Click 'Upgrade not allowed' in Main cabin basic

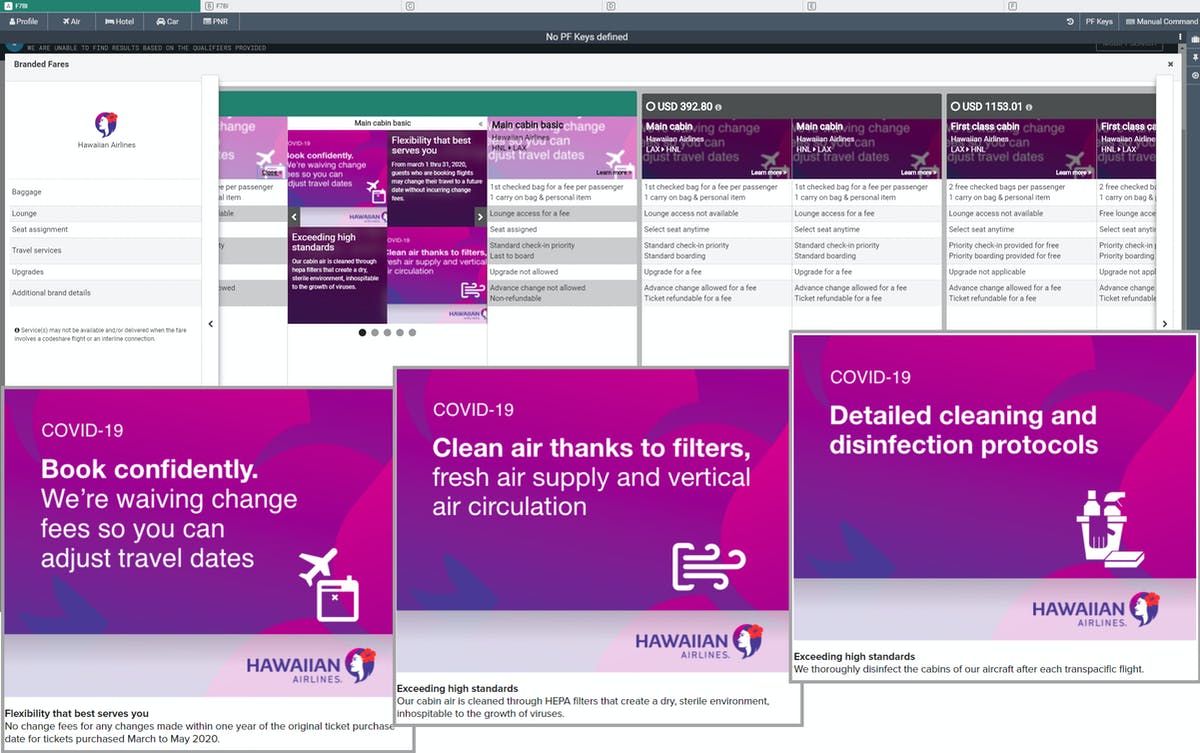524,272
